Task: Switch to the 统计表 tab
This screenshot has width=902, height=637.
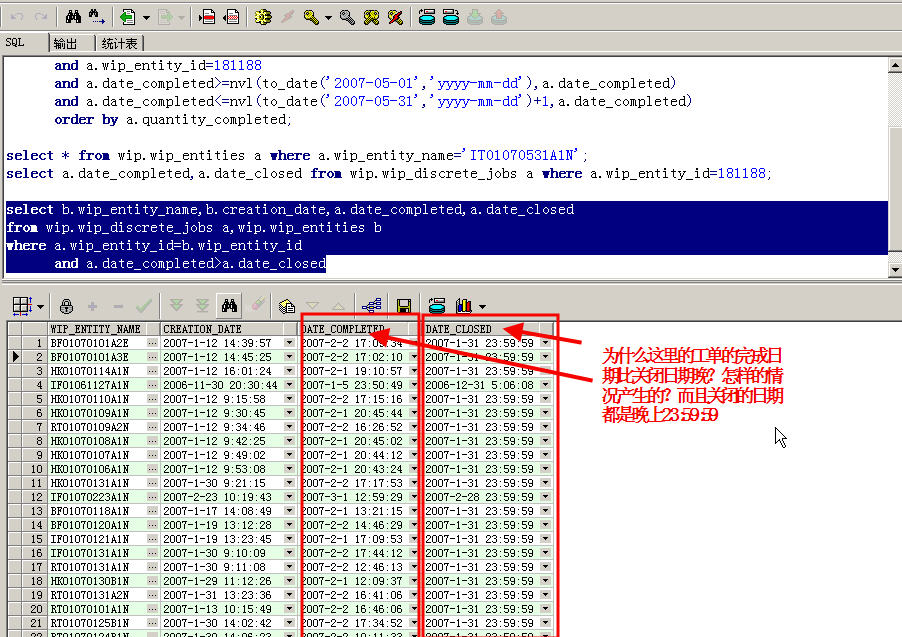Action: click(x=120, y=43)
